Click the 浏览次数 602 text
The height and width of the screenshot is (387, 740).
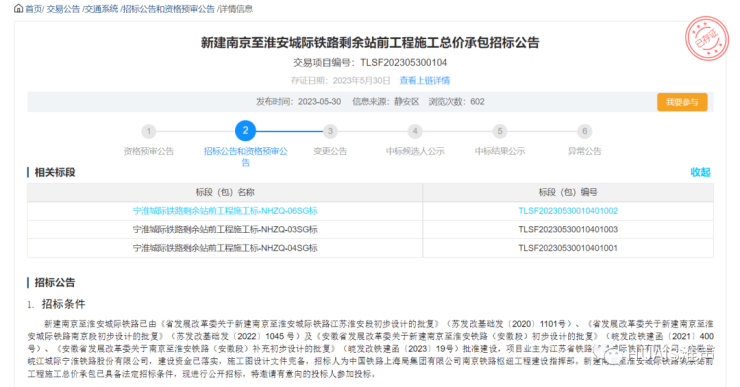[456, 102]
